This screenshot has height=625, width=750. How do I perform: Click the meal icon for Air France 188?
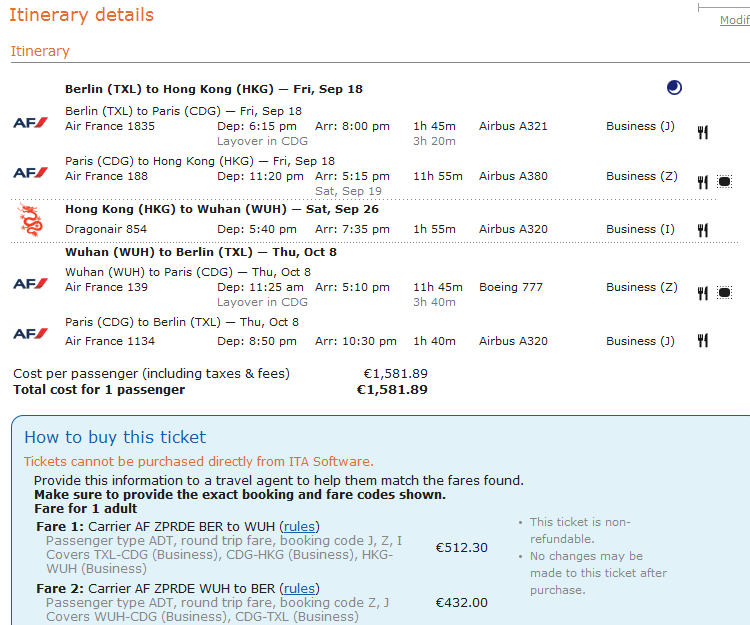click(x=703, y=182)
